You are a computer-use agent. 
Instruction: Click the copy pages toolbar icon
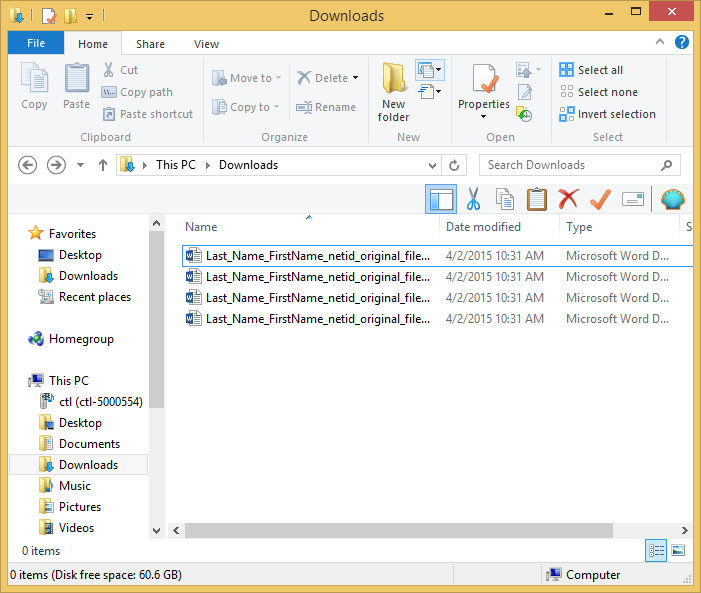coord(505,199)
